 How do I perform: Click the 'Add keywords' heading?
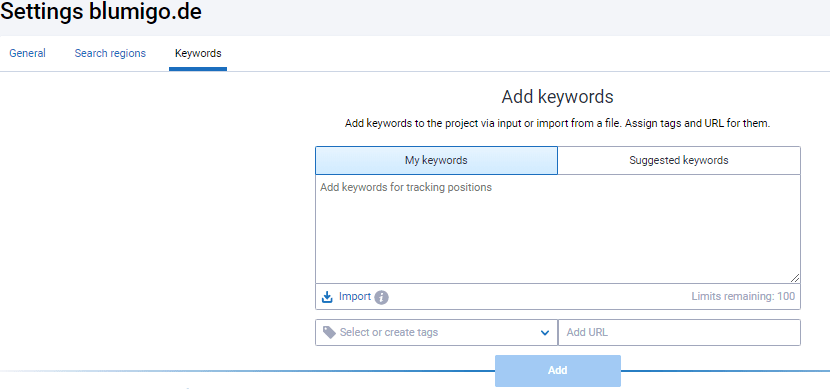(557, 97)
